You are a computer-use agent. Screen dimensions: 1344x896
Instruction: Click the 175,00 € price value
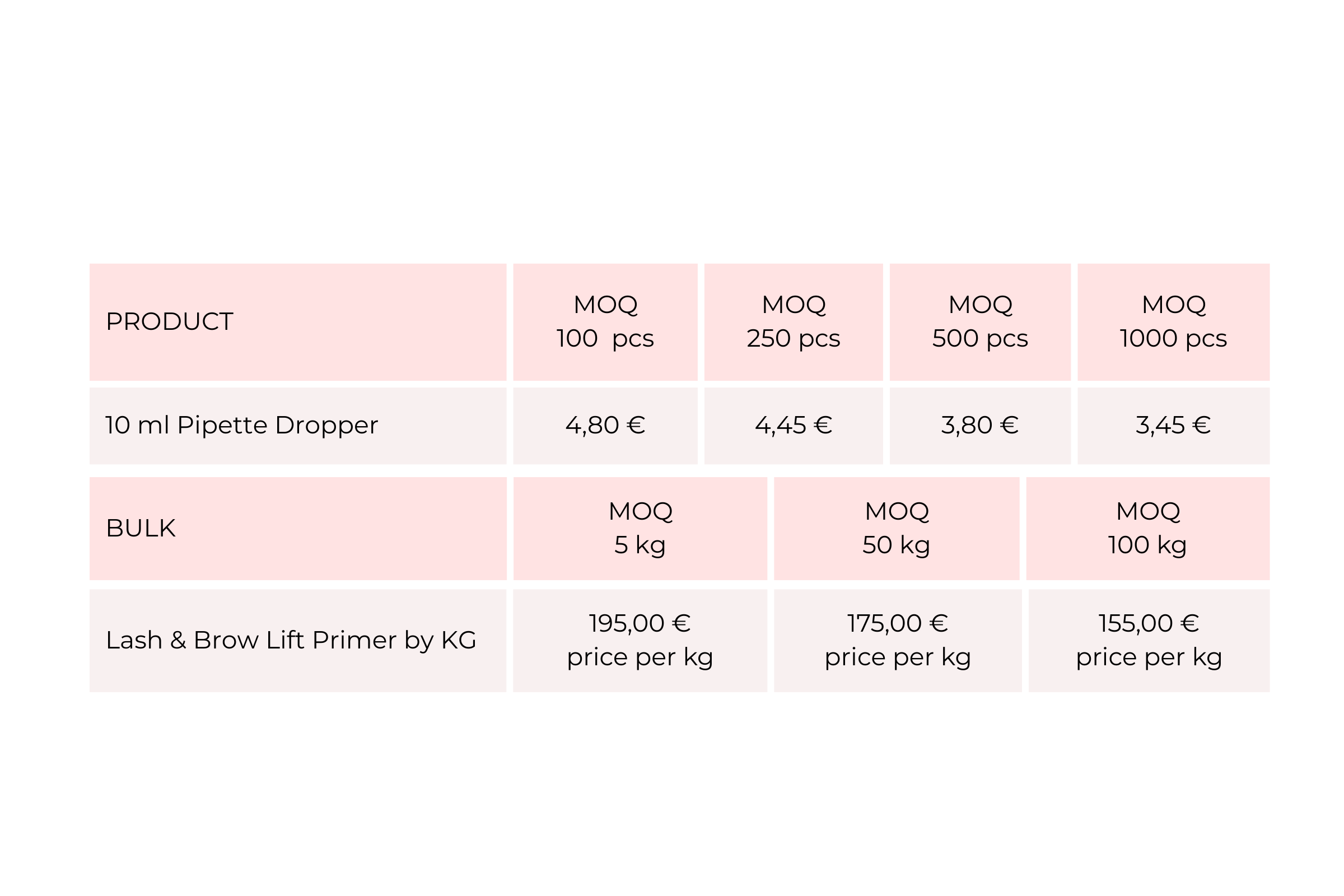tap(898, 623)
